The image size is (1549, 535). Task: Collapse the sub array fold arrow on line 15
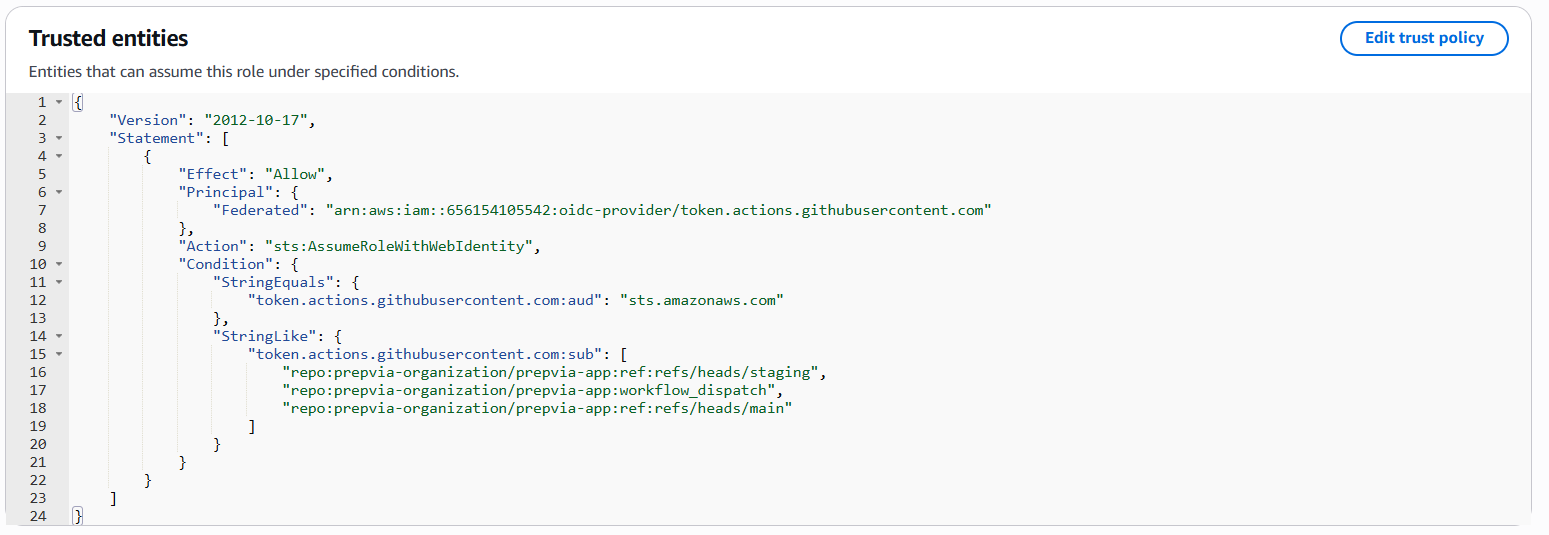point(59,354)
